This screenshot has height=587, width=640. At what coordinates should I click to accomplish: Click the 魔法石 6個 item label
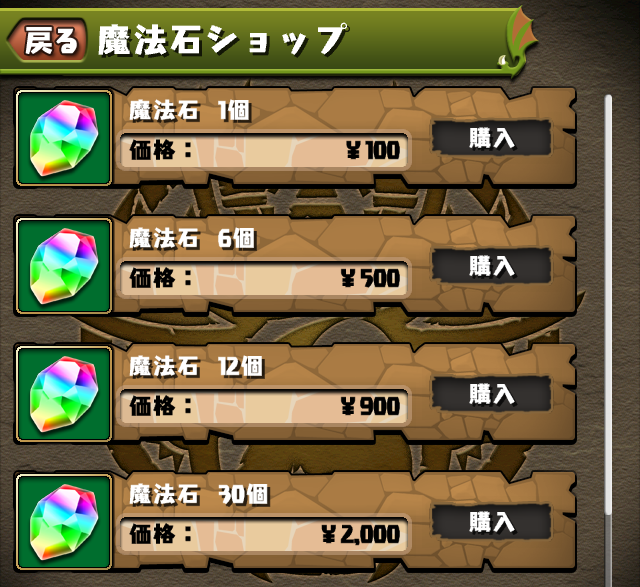point(192,238)
